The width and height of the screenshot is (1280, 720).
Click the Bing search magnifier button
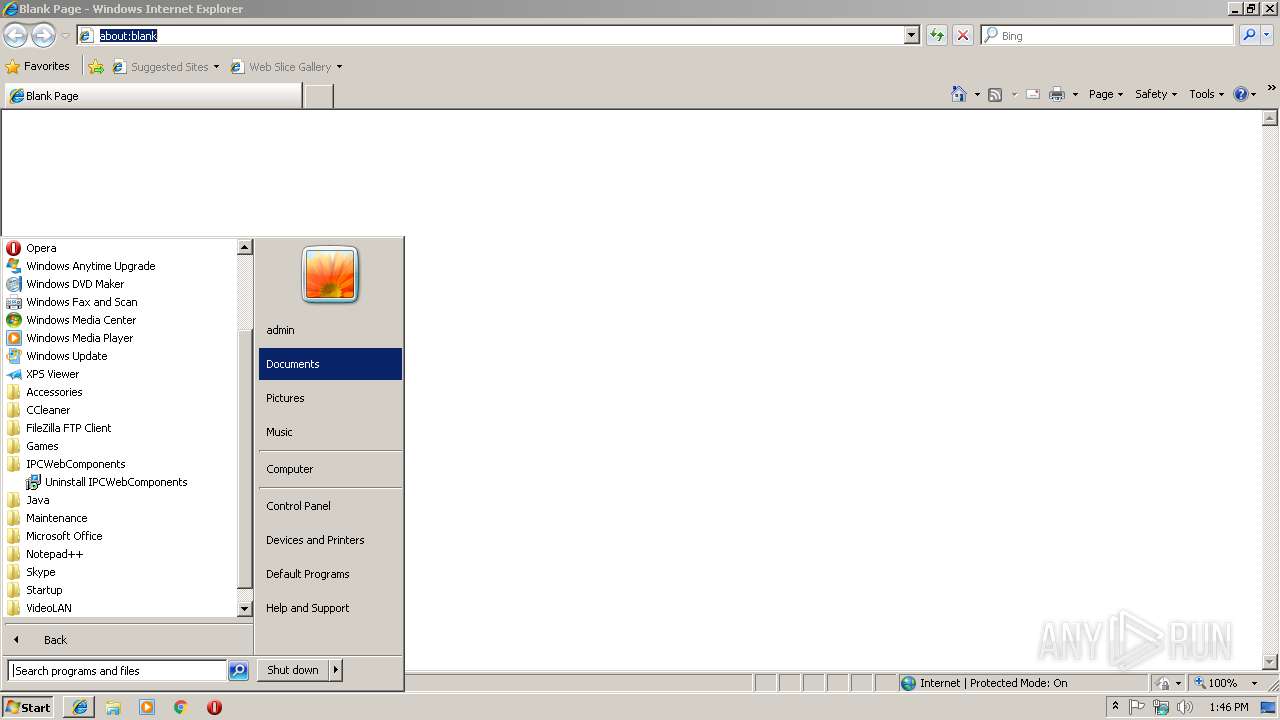pos(1249,35)
